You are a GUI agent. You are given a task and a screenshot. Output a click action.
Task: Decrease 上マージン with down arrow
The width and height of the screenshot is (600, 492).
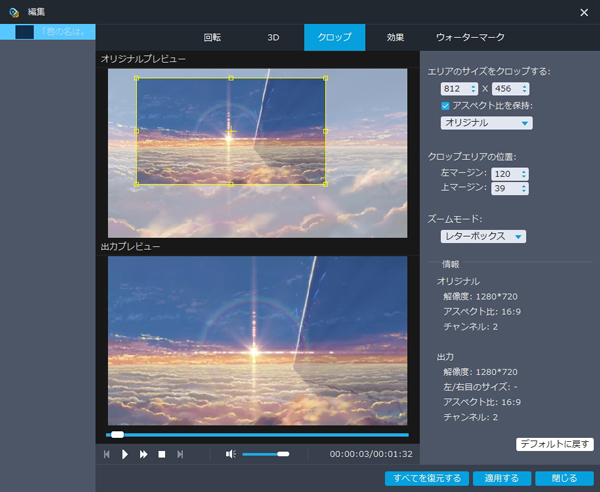click(x=524, y=191)
